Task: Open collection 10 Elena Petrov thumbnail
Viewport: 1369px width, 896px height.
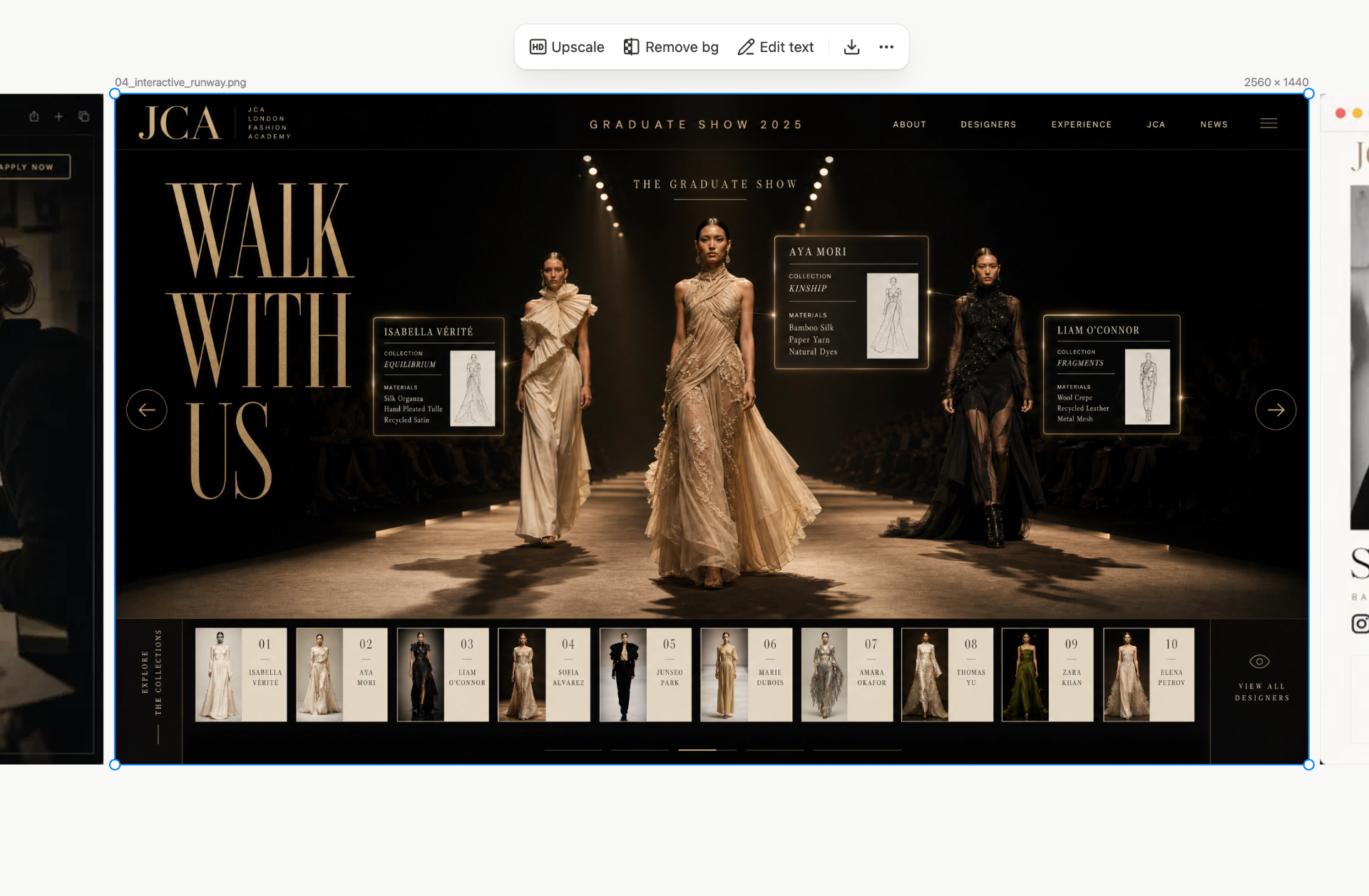Action: pos(1149,674)
